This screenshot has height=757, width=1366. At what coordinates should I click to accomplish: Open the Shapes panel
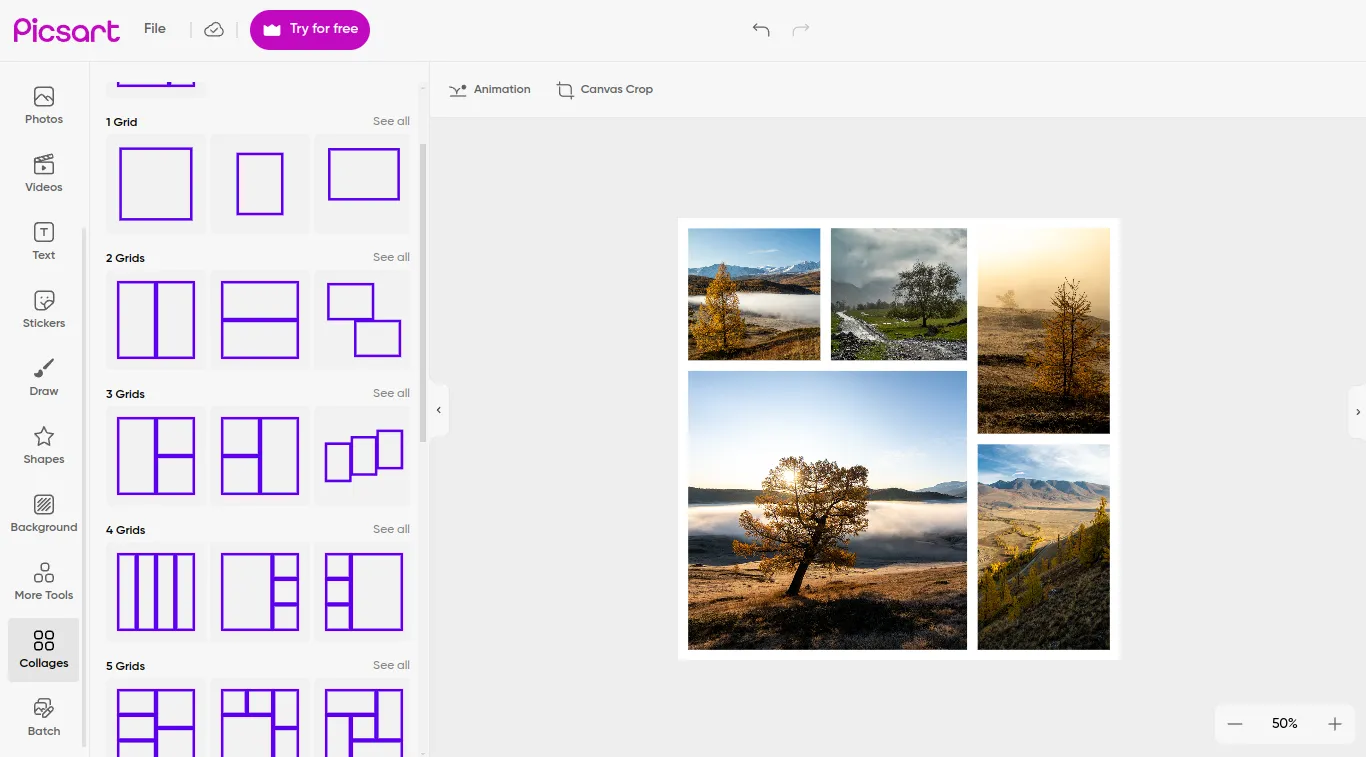coord(43,445)
